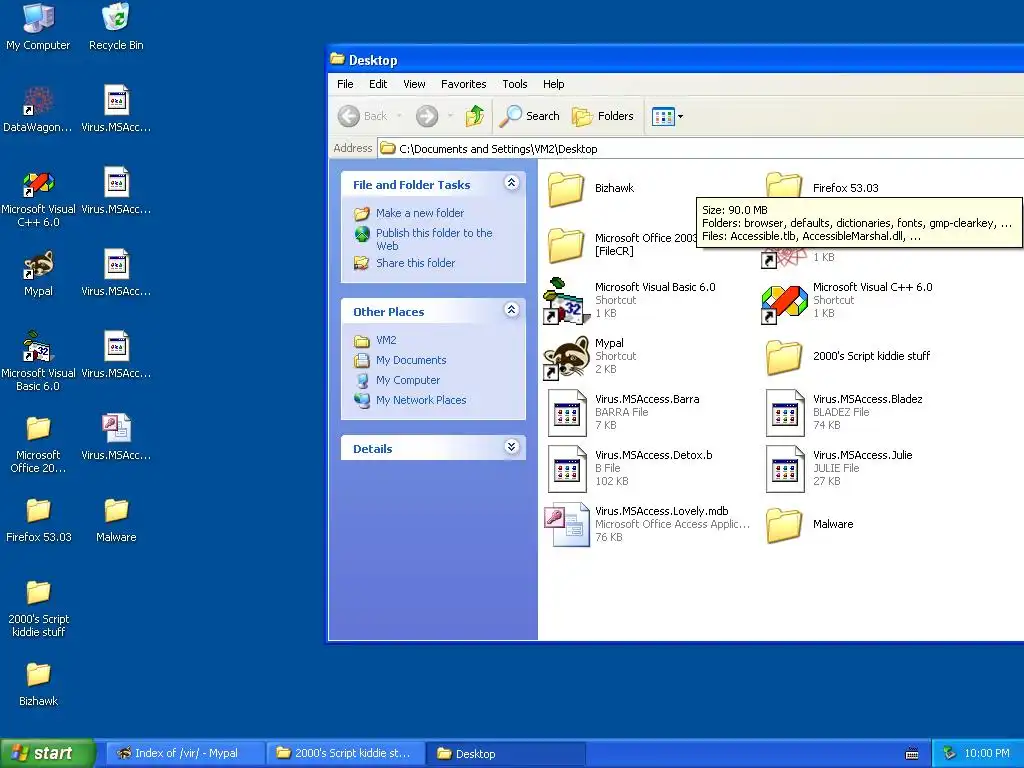Select the Access database Virus.MSAcc... desktop icon
This screenshot has height=768, width=1024.
(116, 436)
